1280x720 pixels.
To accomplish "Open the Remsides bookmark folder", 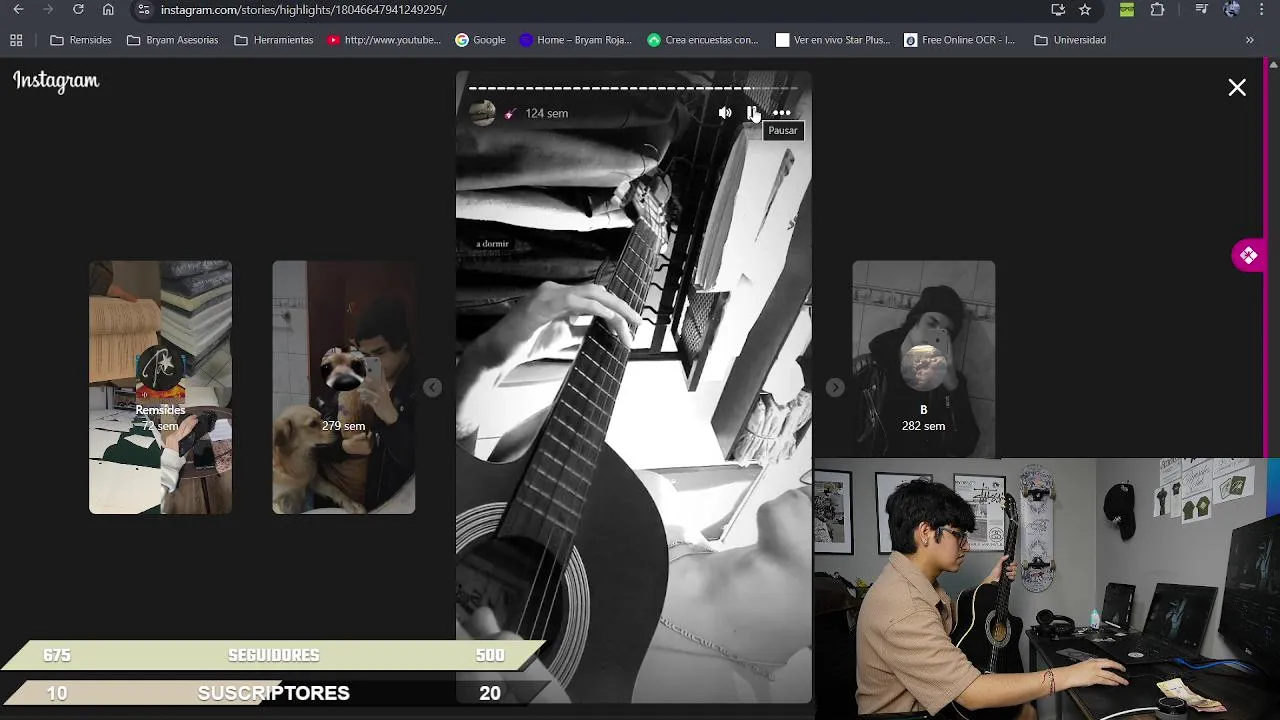I will 81,40.
